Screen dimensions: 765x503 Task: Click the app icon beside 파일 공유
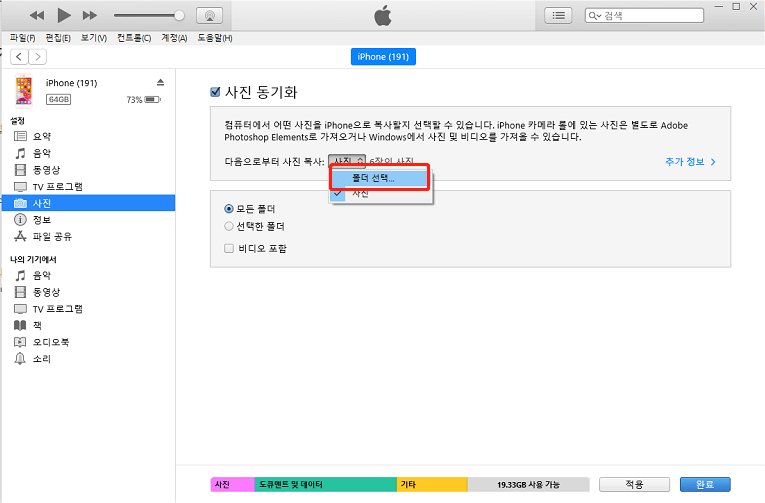click(20, 236)
